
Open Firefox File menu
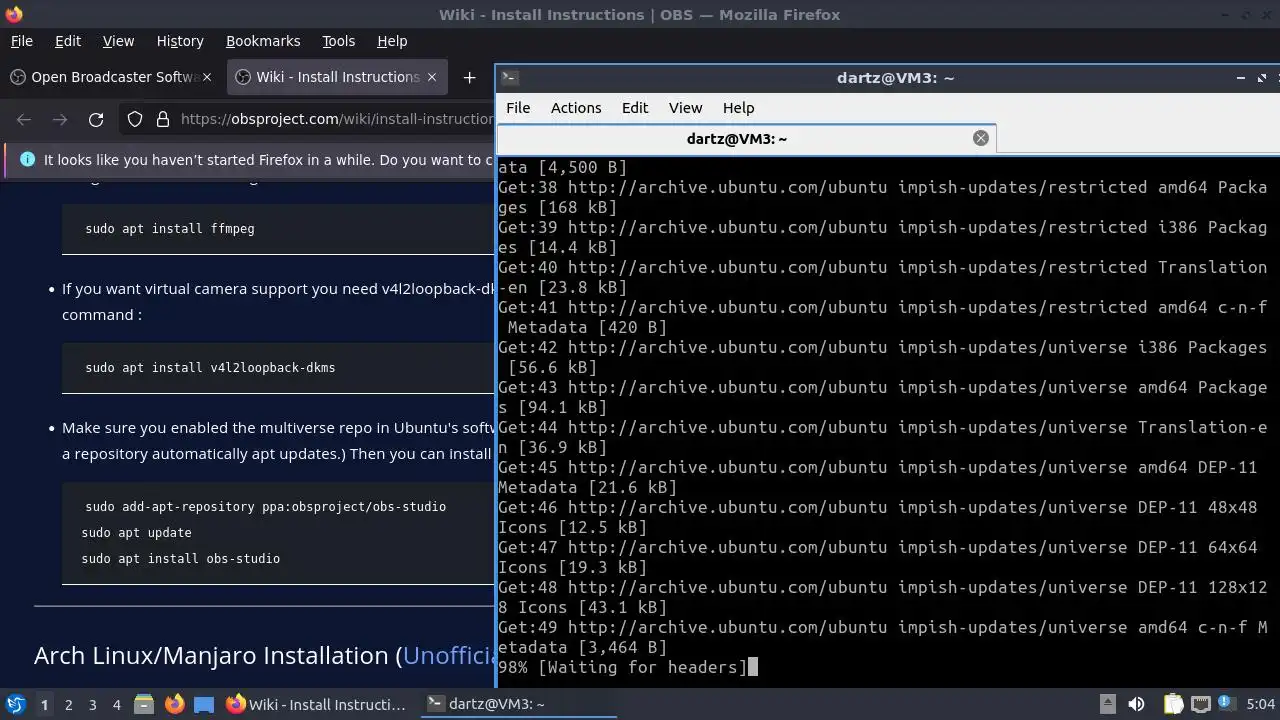21,41
